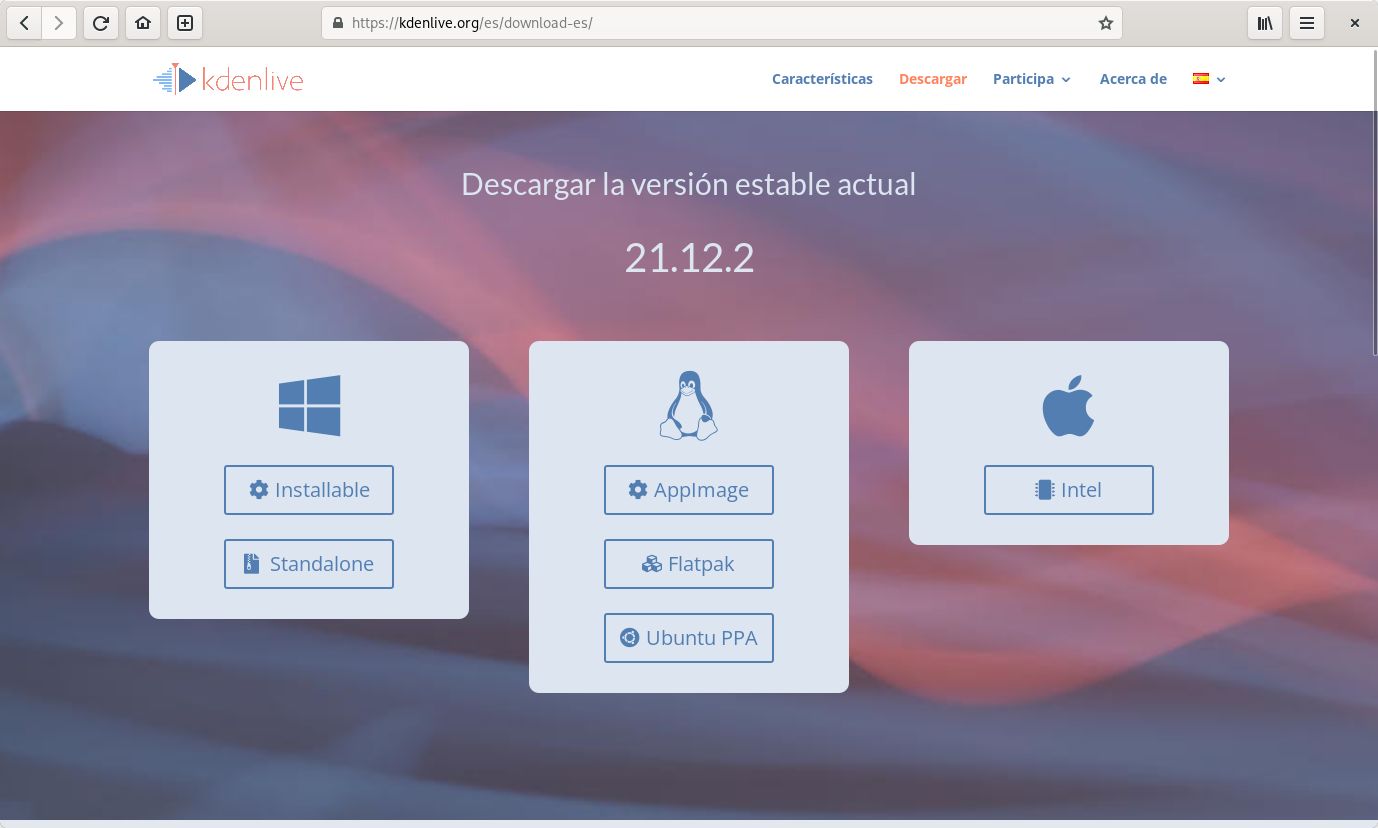Download the Linux AppImage
The image size is (1378, 828).
coord(689,490)
